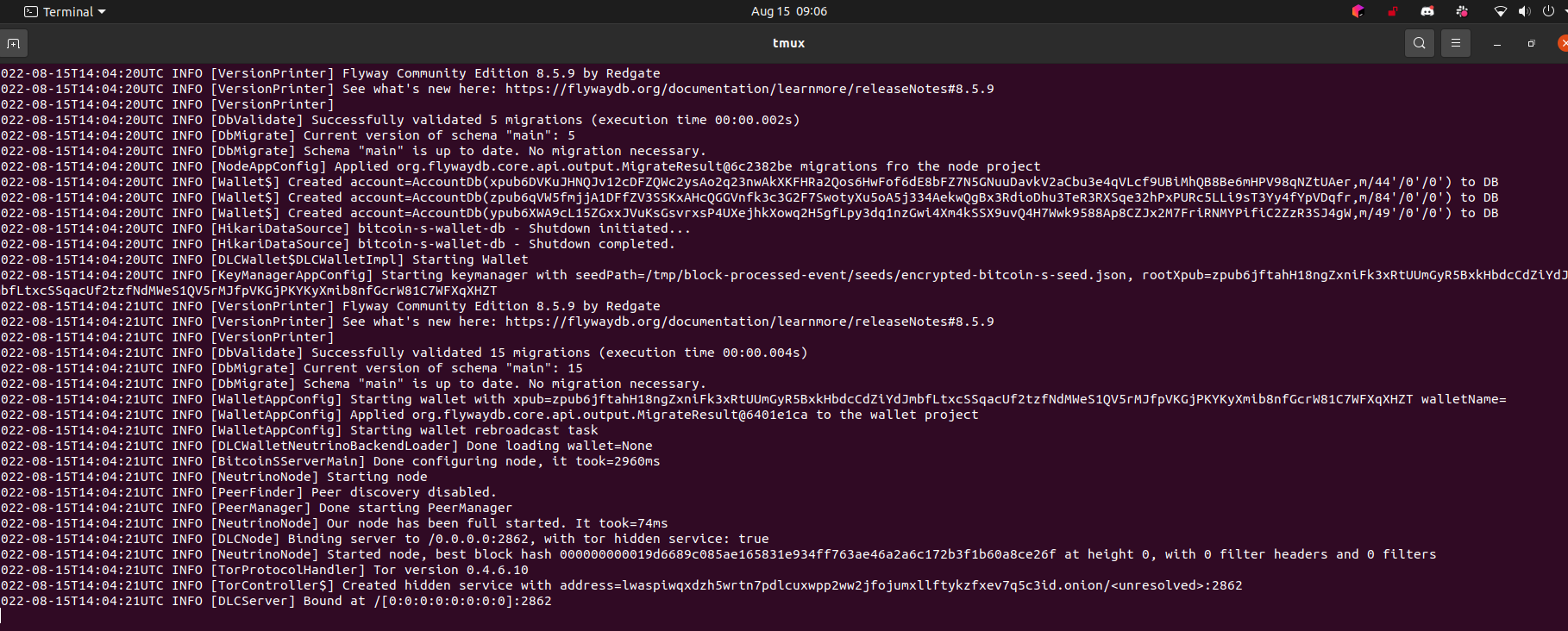This screenshot has width=1568, height=631.
Task: Click the power icon in the top bar
Action: [1546, 11]
